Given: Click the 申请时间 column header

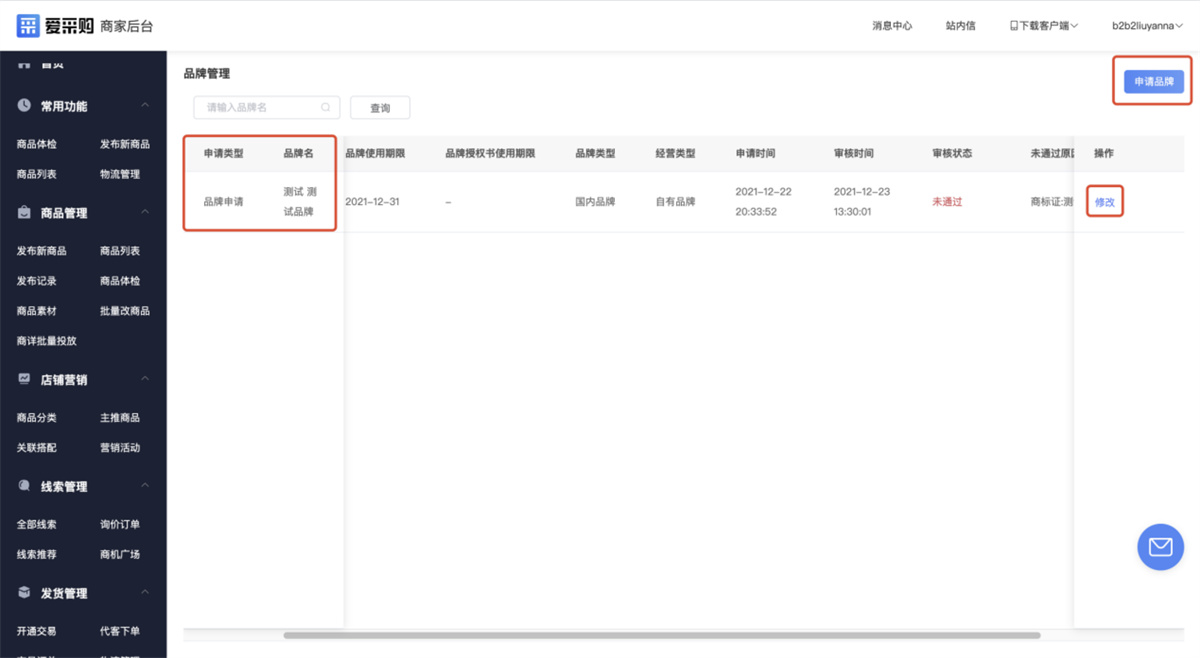Looking at the screenshot, I should pyautogui.click(x=755, y=153).
